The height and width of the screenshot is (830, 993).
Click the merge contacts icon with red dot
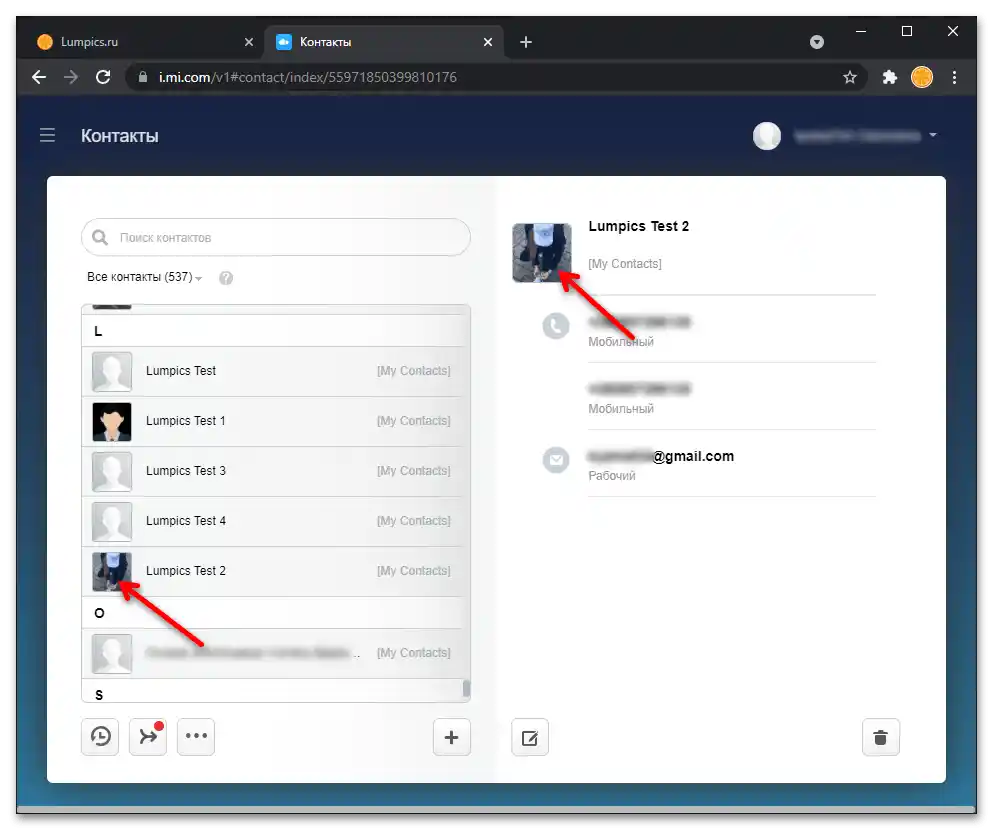[148, 737]
